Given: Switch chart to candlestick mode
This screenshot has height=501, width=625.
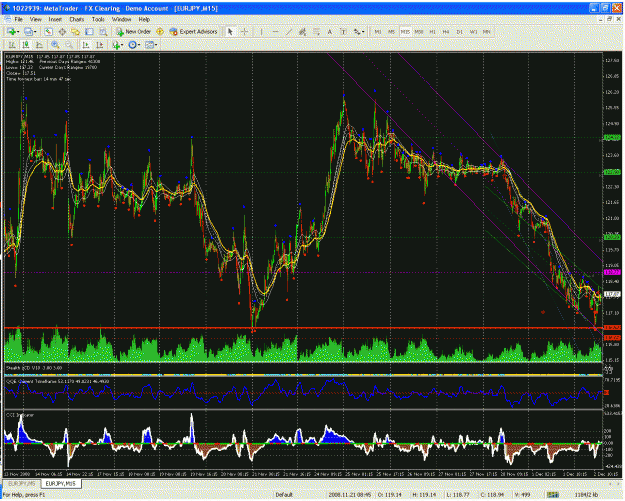Looking at the screenshot, I should pyautogui.click(x=26, y=45).
